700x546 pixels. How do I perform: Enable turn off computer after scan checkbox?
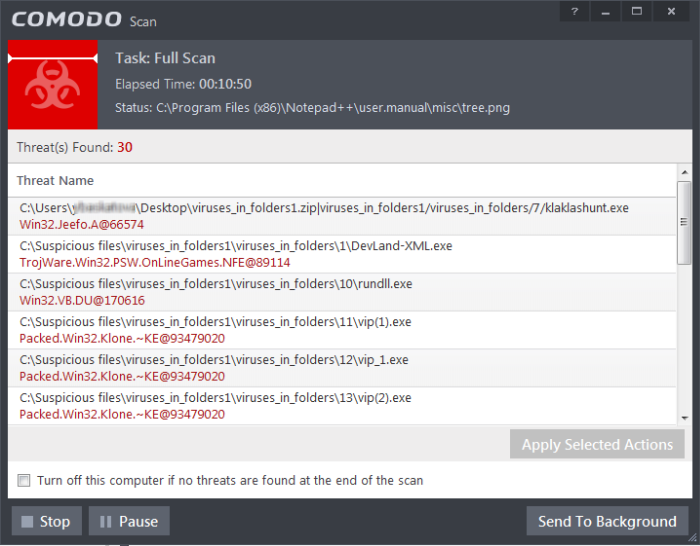[x=24, y=480]
